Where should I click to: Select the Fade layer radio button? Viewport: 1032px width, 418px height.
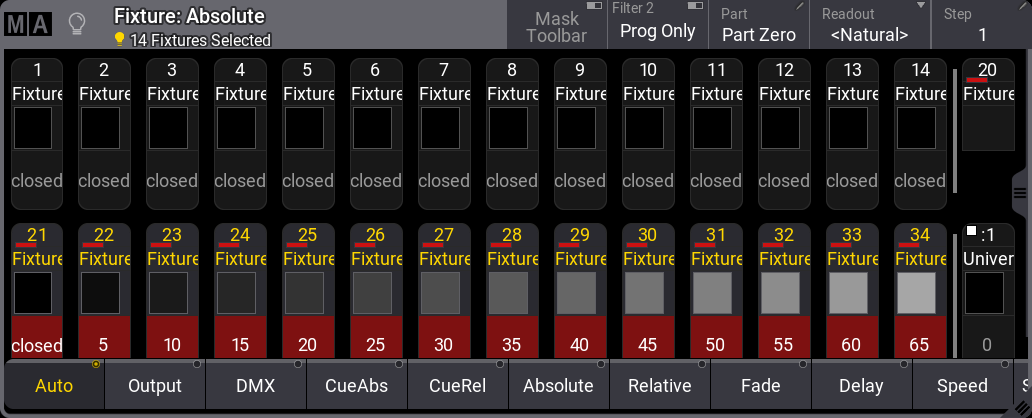[760, 386]
